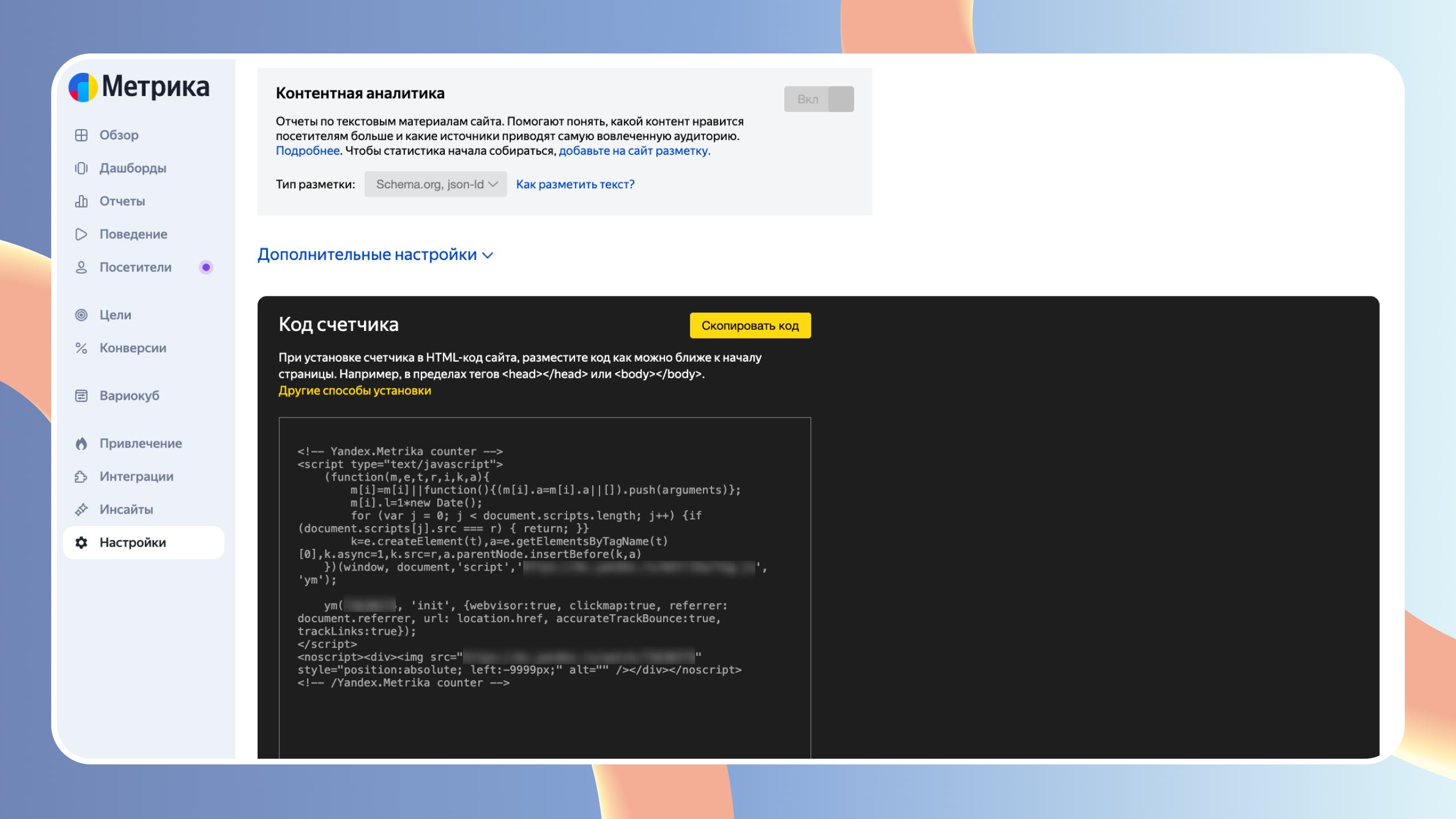Open Привлечение section

coord(143,443)
